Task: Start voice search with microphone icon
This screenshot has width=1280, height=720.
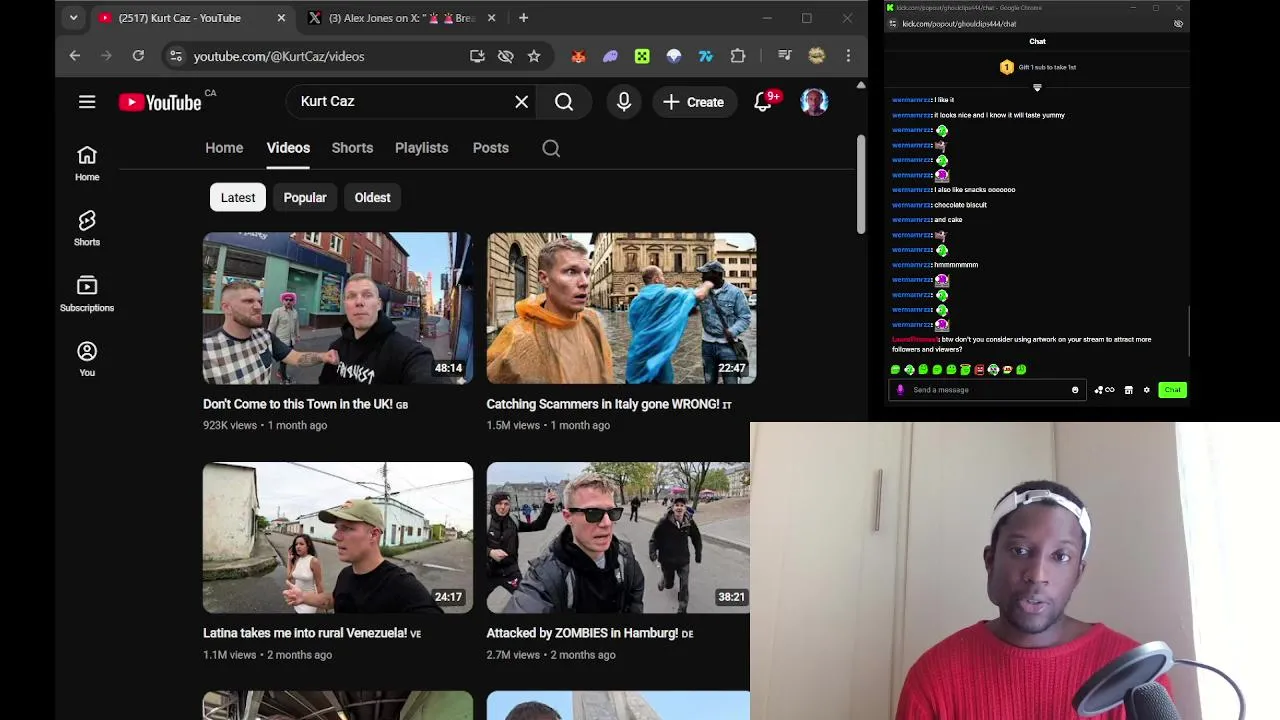Action: pos(624,102)
